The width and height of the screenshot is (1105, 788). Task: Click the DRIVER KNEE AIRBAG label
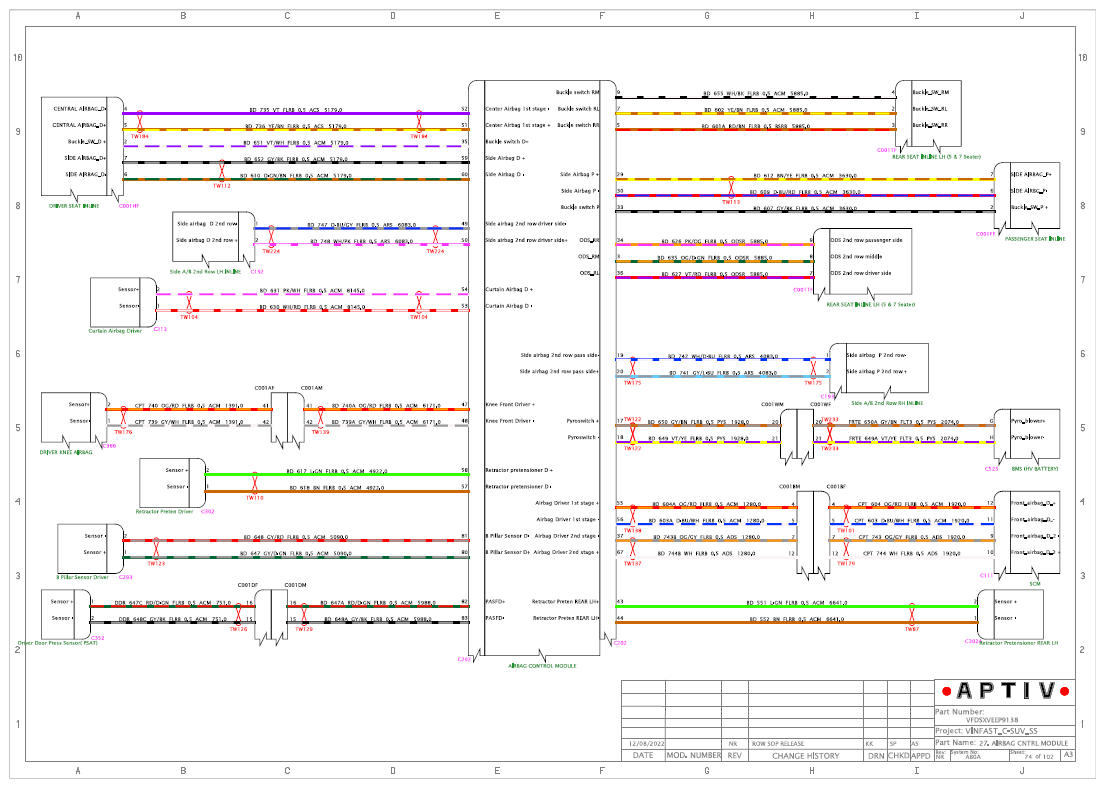coord(66,452)
